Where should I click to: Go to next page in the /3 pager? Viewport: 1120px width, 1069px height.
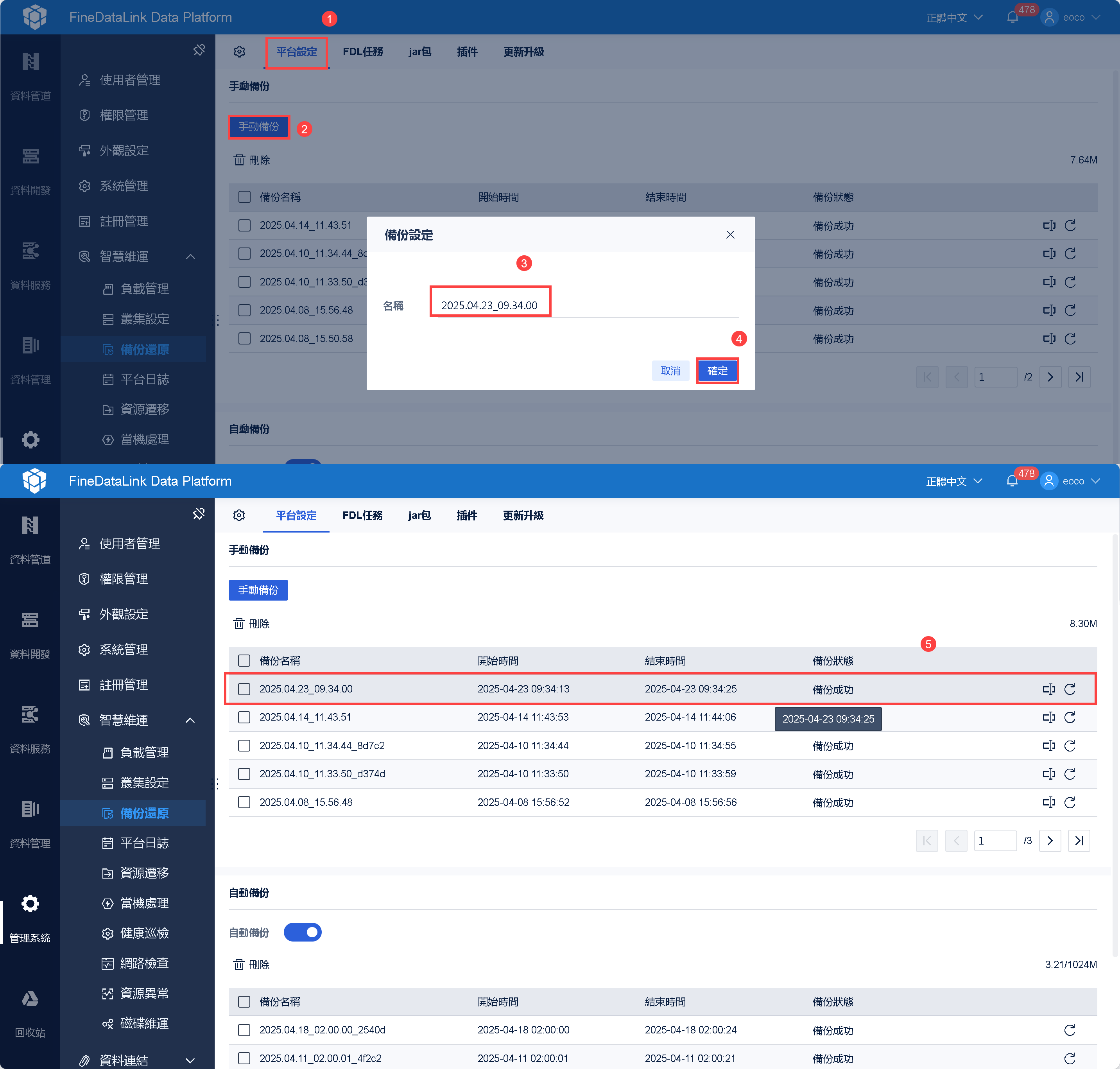(x=1050, y=841)
